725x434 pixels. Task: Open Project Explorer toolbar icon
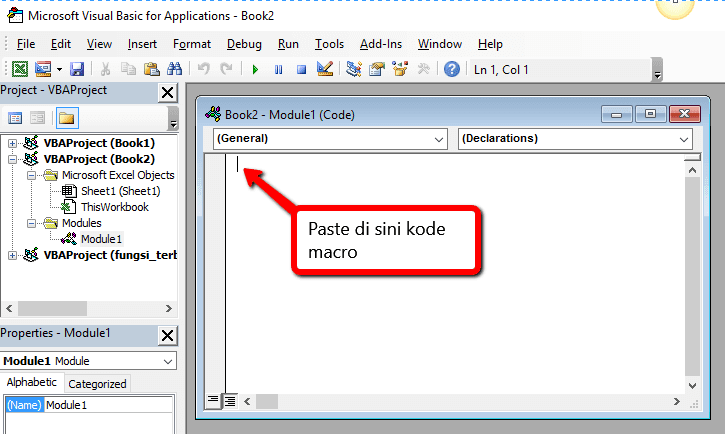click(x=354, y=69)
